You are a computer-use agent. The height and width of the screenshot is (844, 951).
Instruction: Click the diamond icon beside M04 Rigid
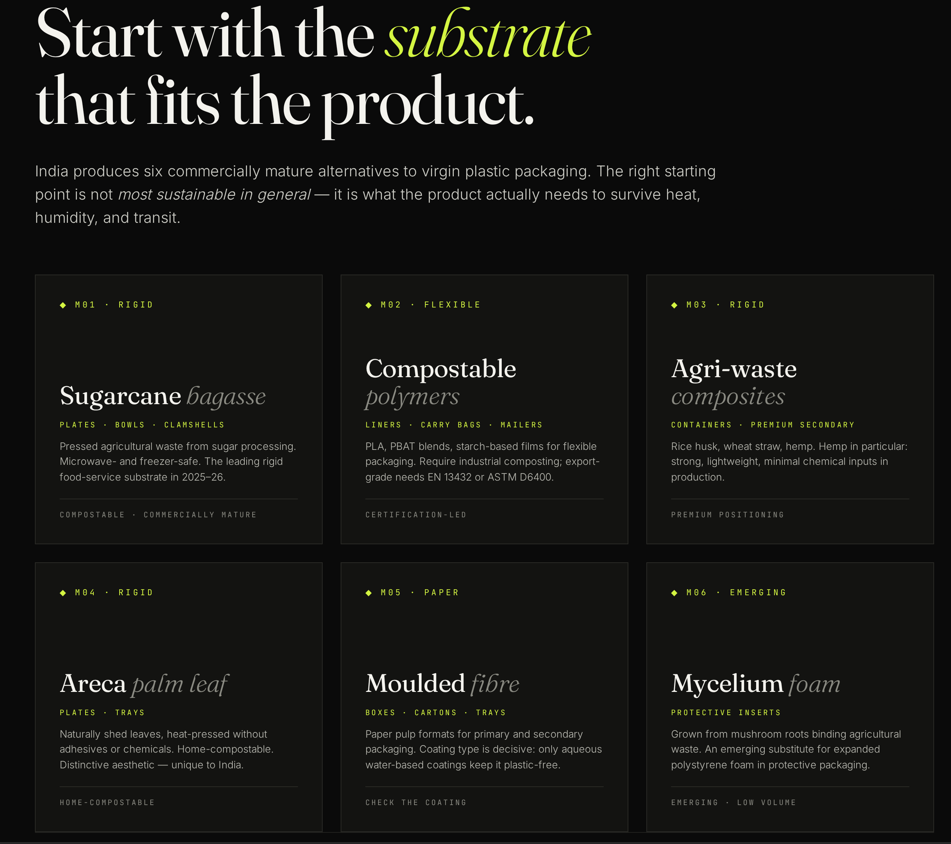click(63, 592)
